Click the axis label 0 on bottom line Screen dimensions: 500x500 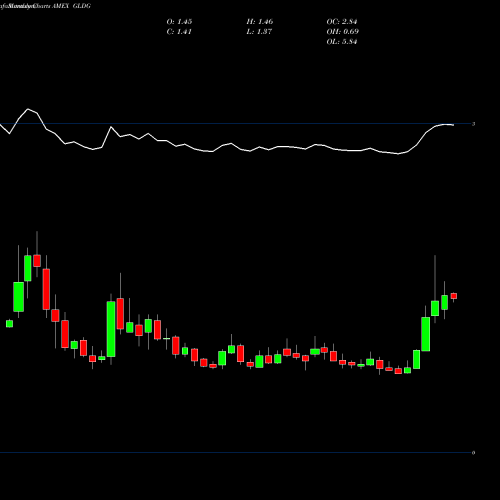pyautogui.click(x=473, y=453)
